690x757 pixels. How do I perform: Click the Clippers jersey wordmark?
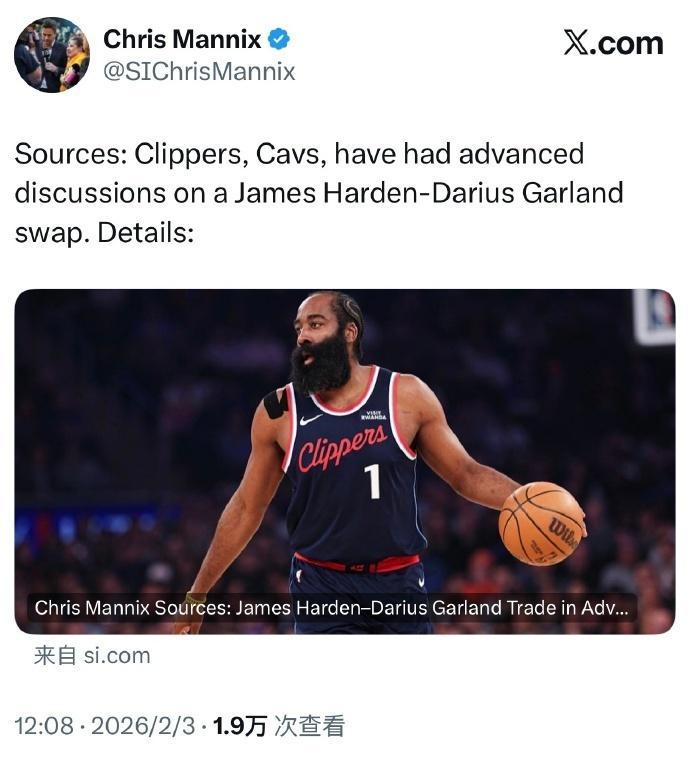342,449
